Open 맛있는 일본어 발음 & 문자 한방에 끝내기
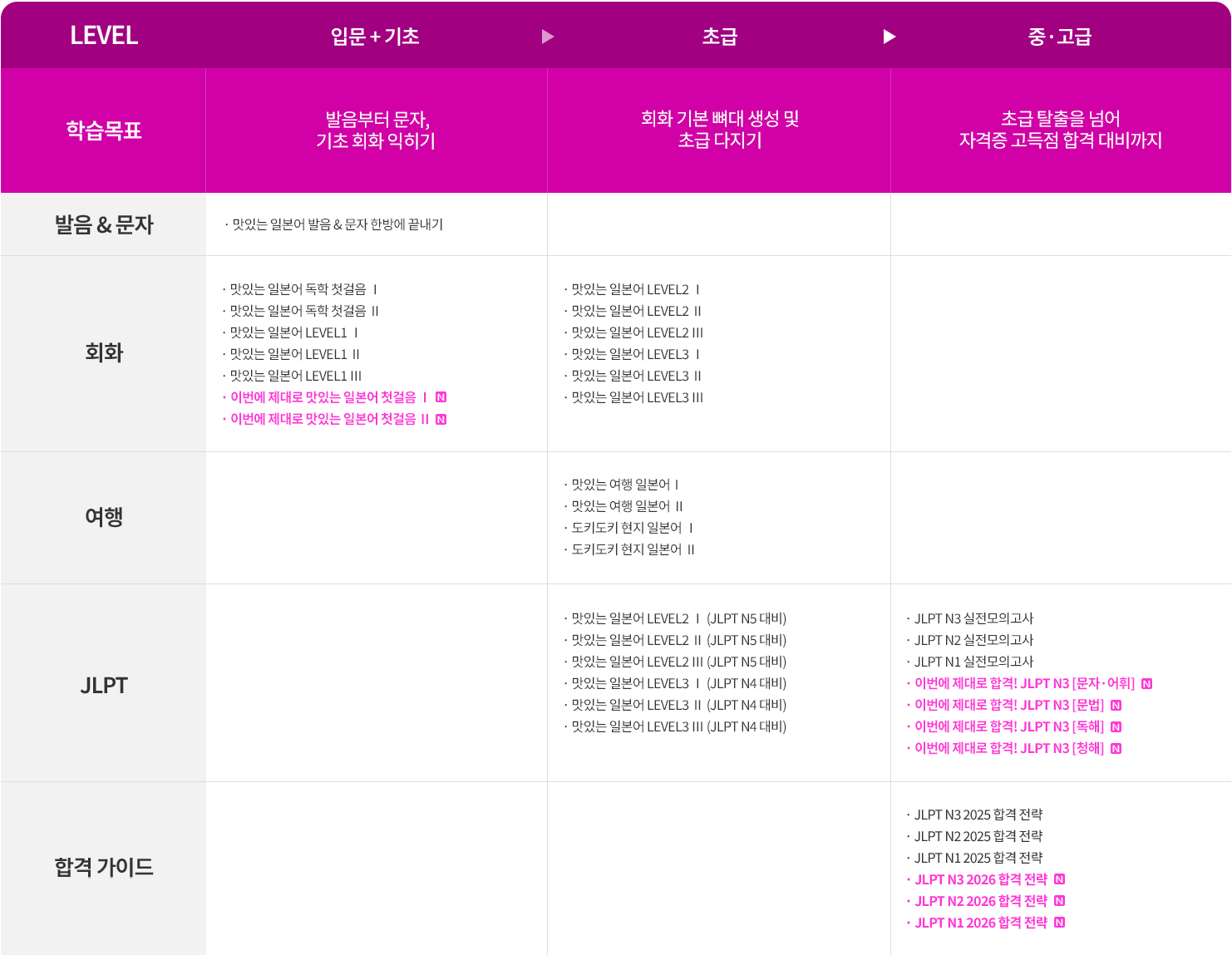 tap(334, 224)
